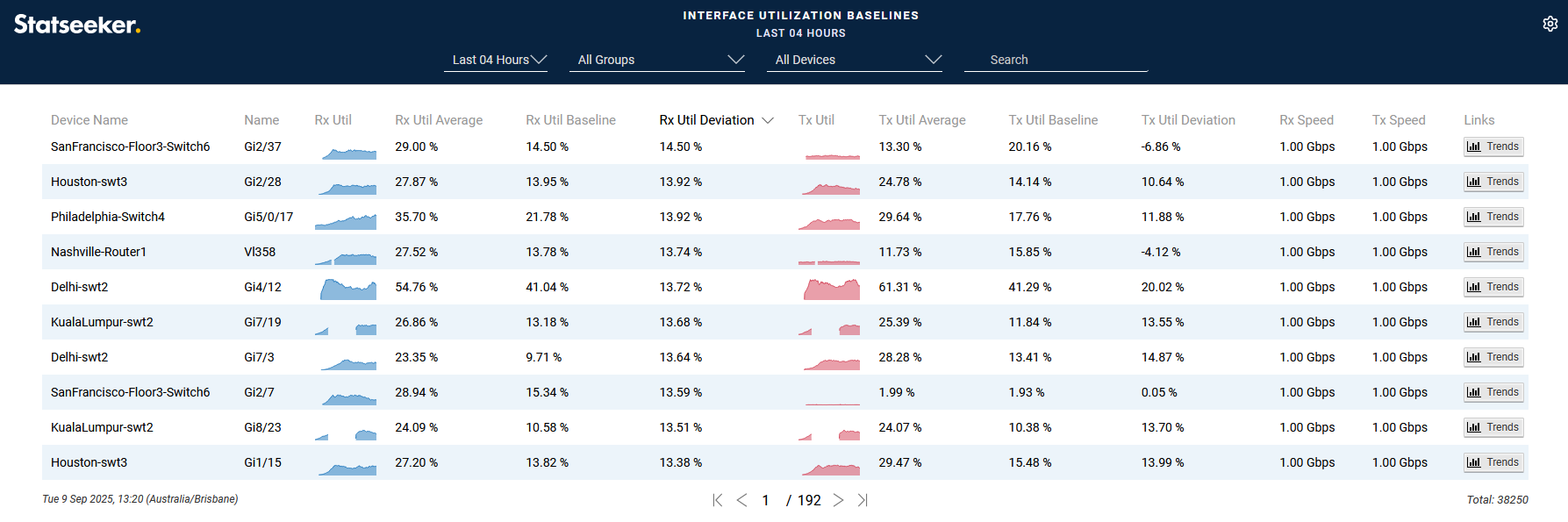Click the Rx Util Deviation sort arrow
The height and width of the screenshot is (522, 1568).
point(768,120)
